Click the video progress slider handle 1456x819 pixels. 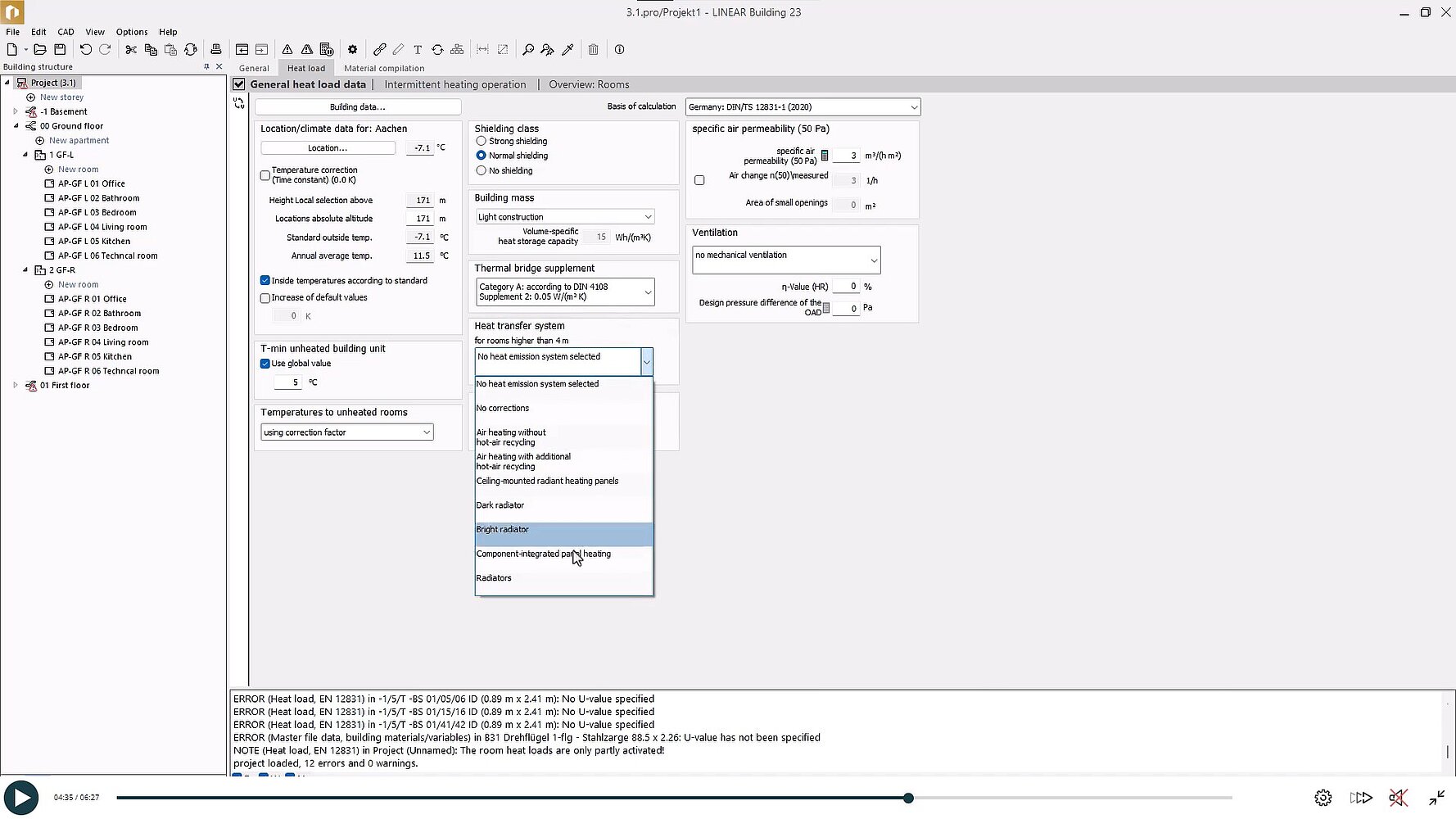[x=908, y=798]
